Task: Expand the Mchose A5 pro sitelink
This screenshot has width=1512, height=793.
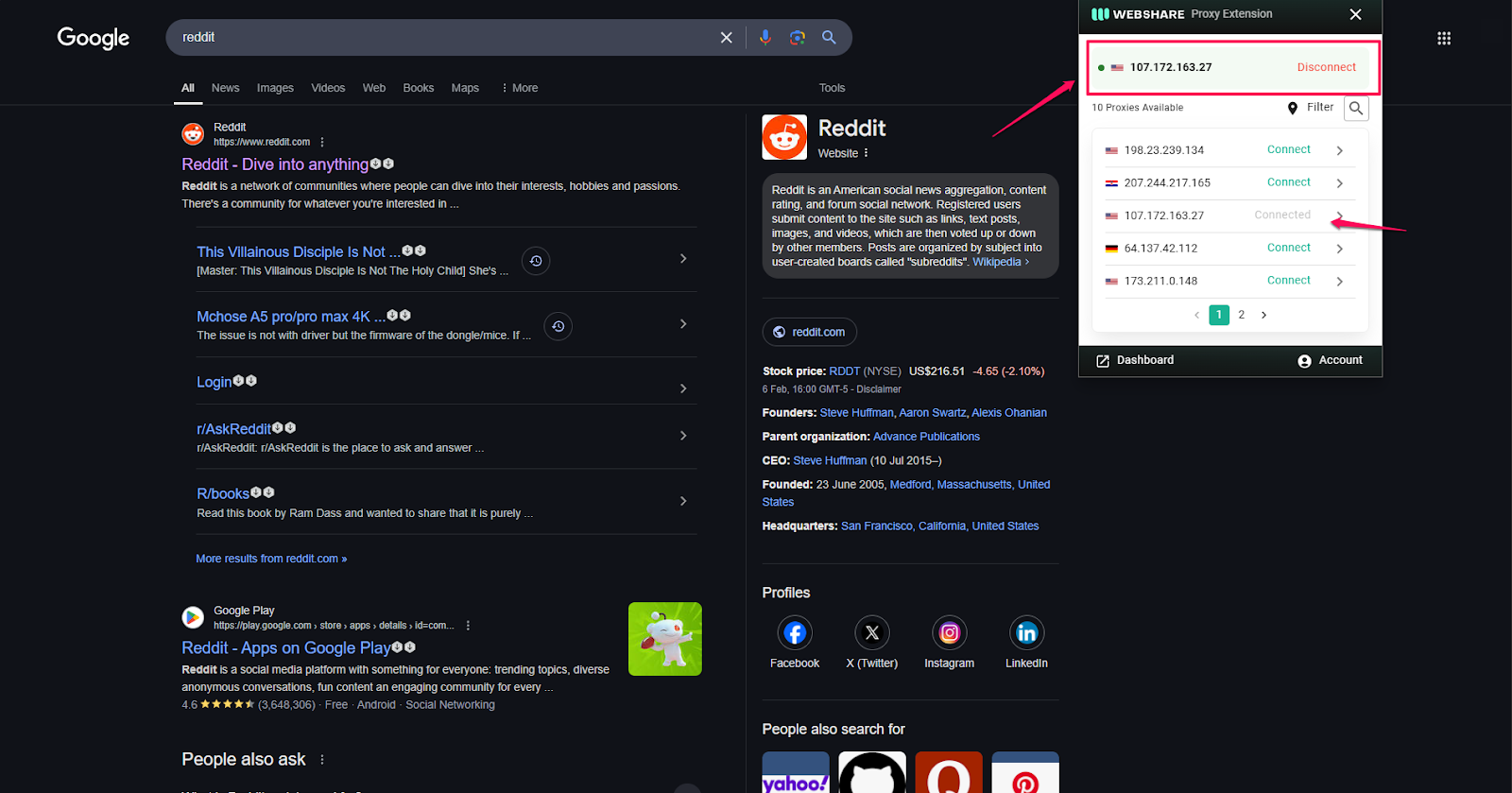Action: point(683,323)
